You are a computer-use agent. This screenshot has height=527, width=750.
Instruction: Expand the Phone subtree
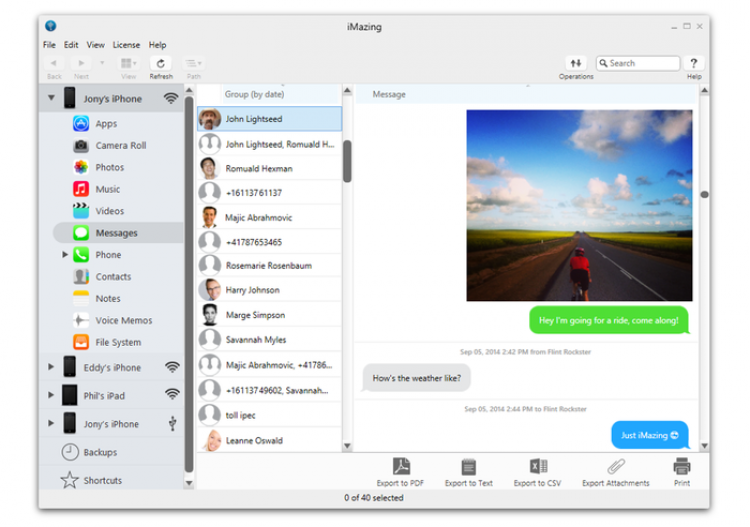pos(65,254)
